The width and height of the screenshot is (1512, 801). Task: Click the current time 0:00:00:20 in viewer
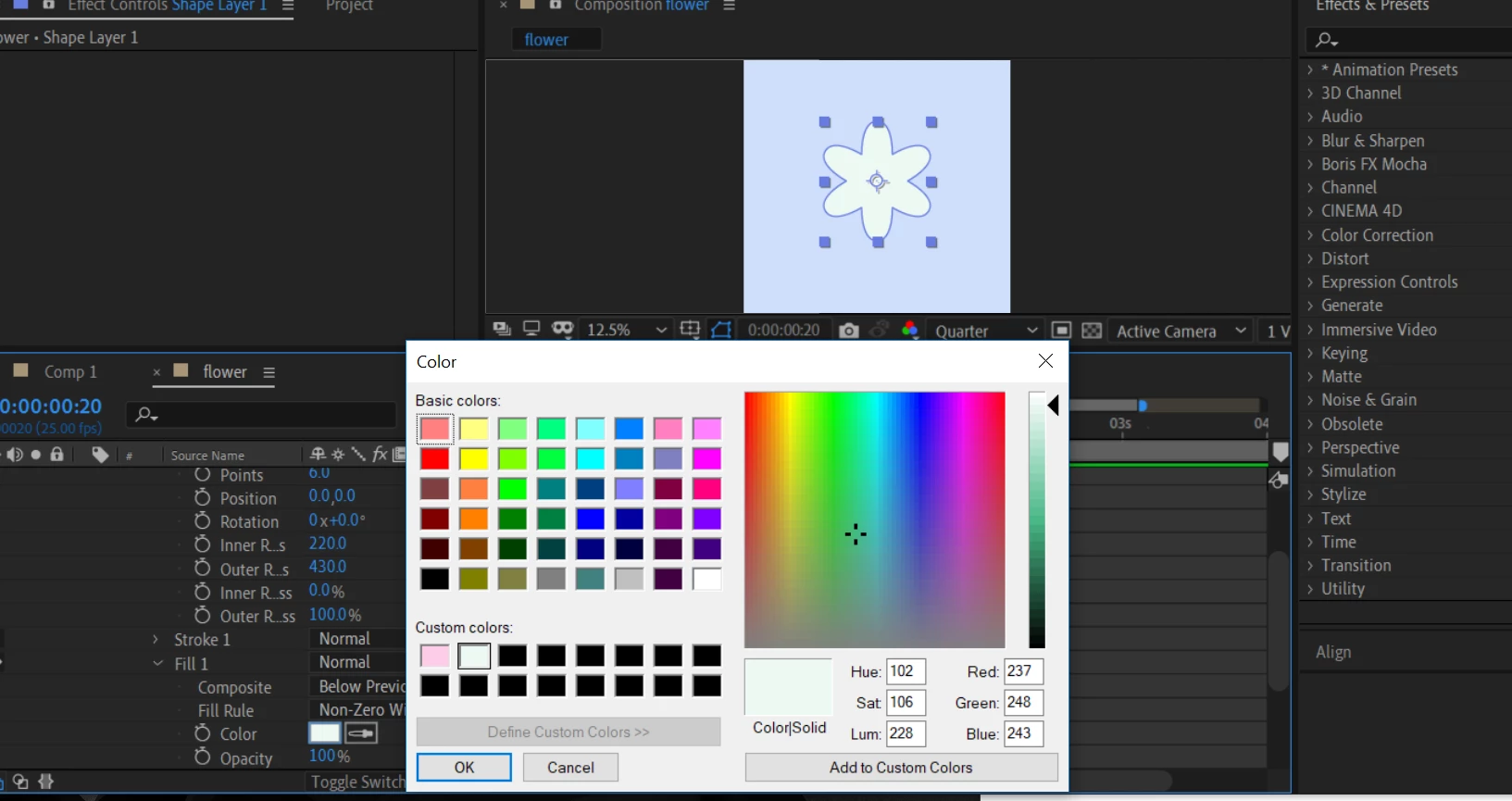783,331
